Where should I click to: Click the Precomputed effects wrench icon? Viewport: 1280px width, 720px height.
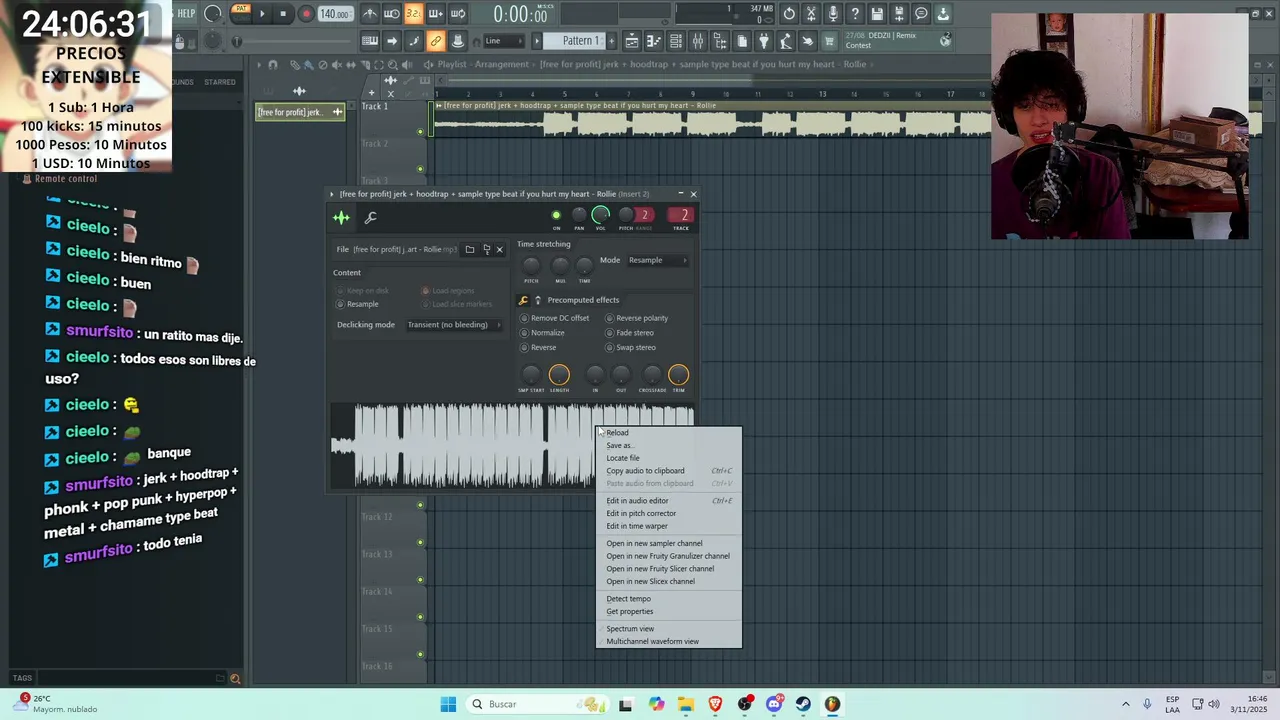523,300
